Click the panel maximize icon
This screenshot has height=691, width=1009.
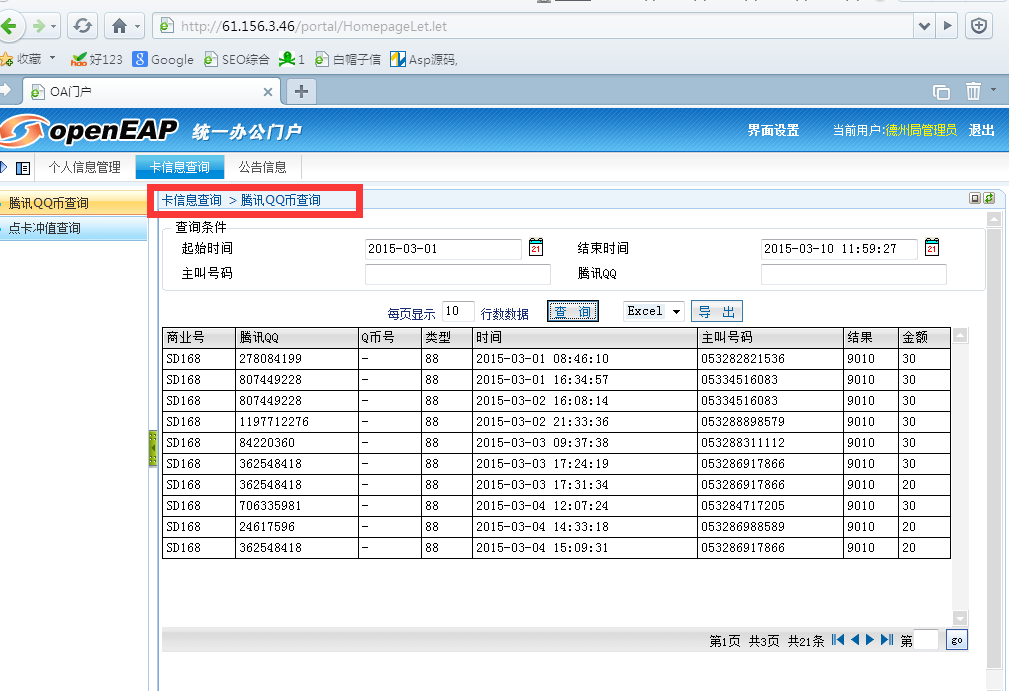point(975,198)
